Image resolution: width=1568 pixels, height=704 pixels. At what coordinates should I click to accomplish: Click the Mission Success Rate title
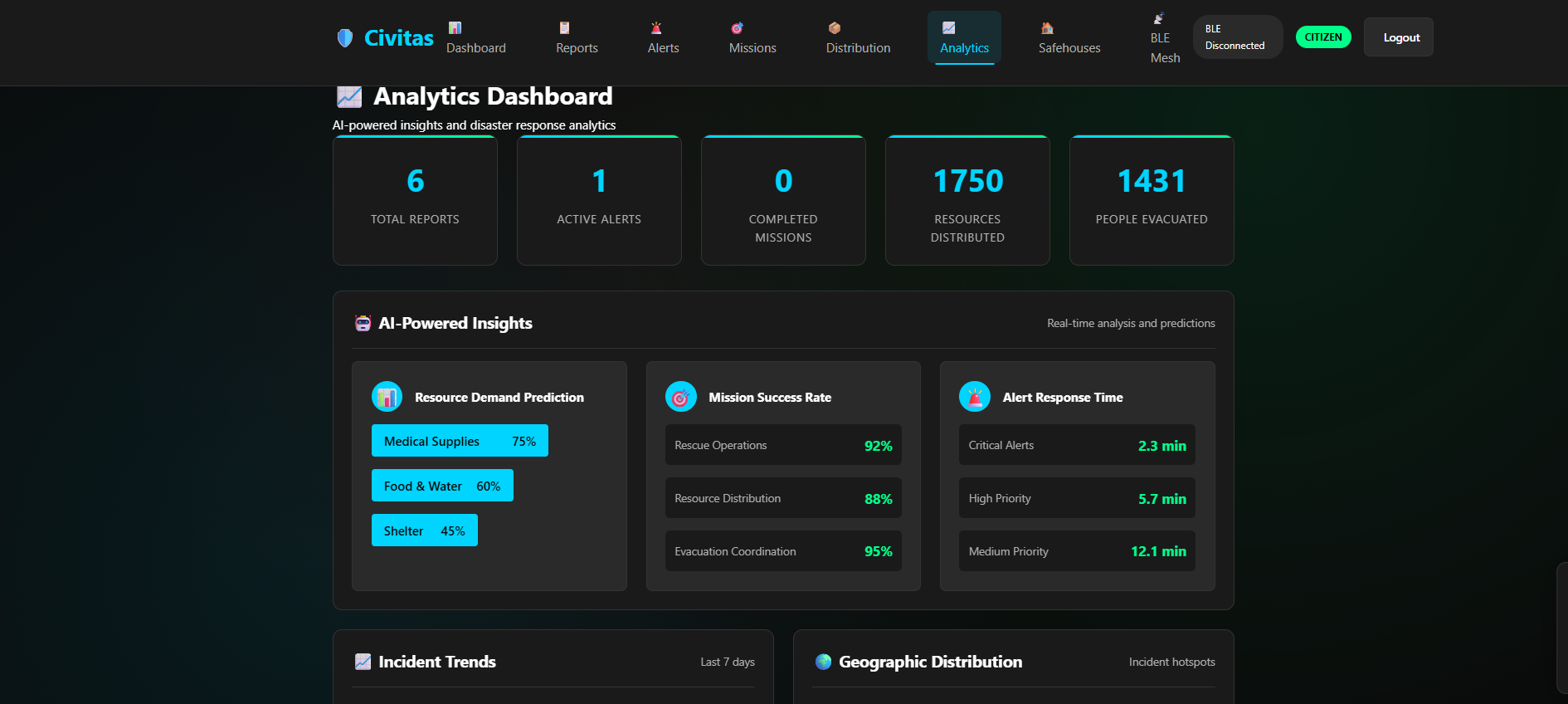point(770,398)
